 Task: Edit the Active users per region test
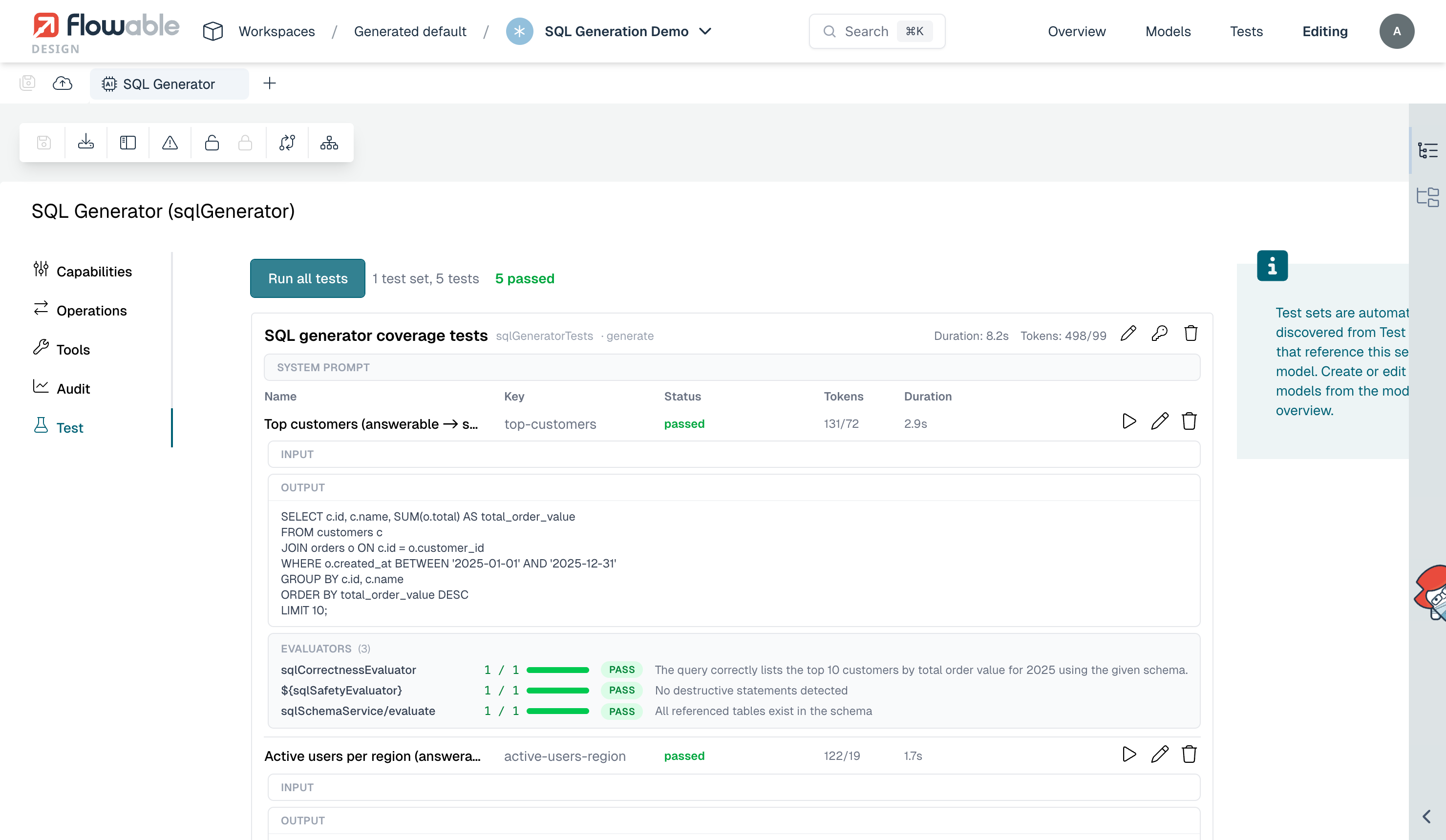tap(1159, 755)
